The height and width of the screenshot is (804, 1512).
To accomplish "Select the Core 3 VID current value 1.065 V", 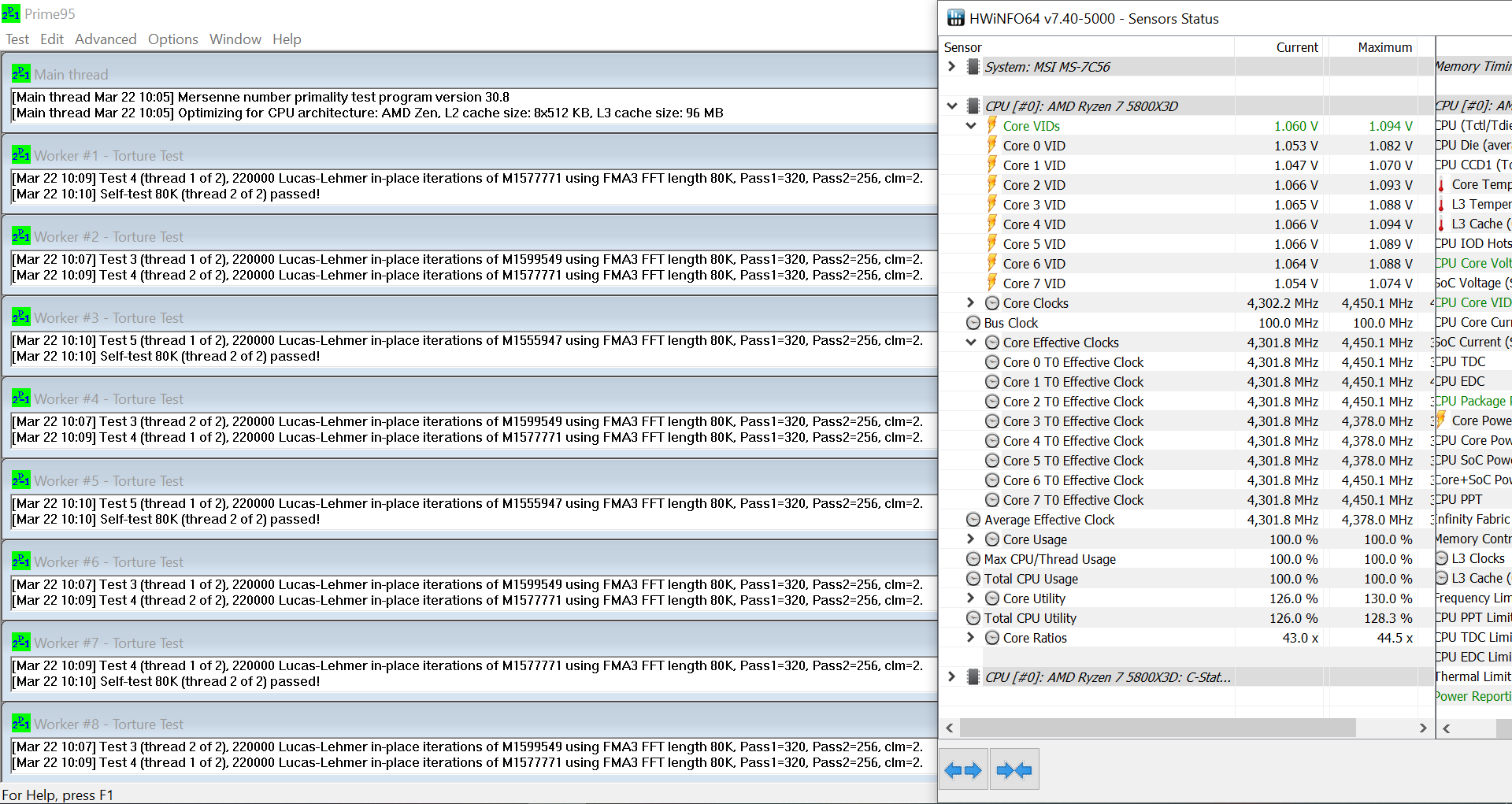I will [x=1296, y=205].
